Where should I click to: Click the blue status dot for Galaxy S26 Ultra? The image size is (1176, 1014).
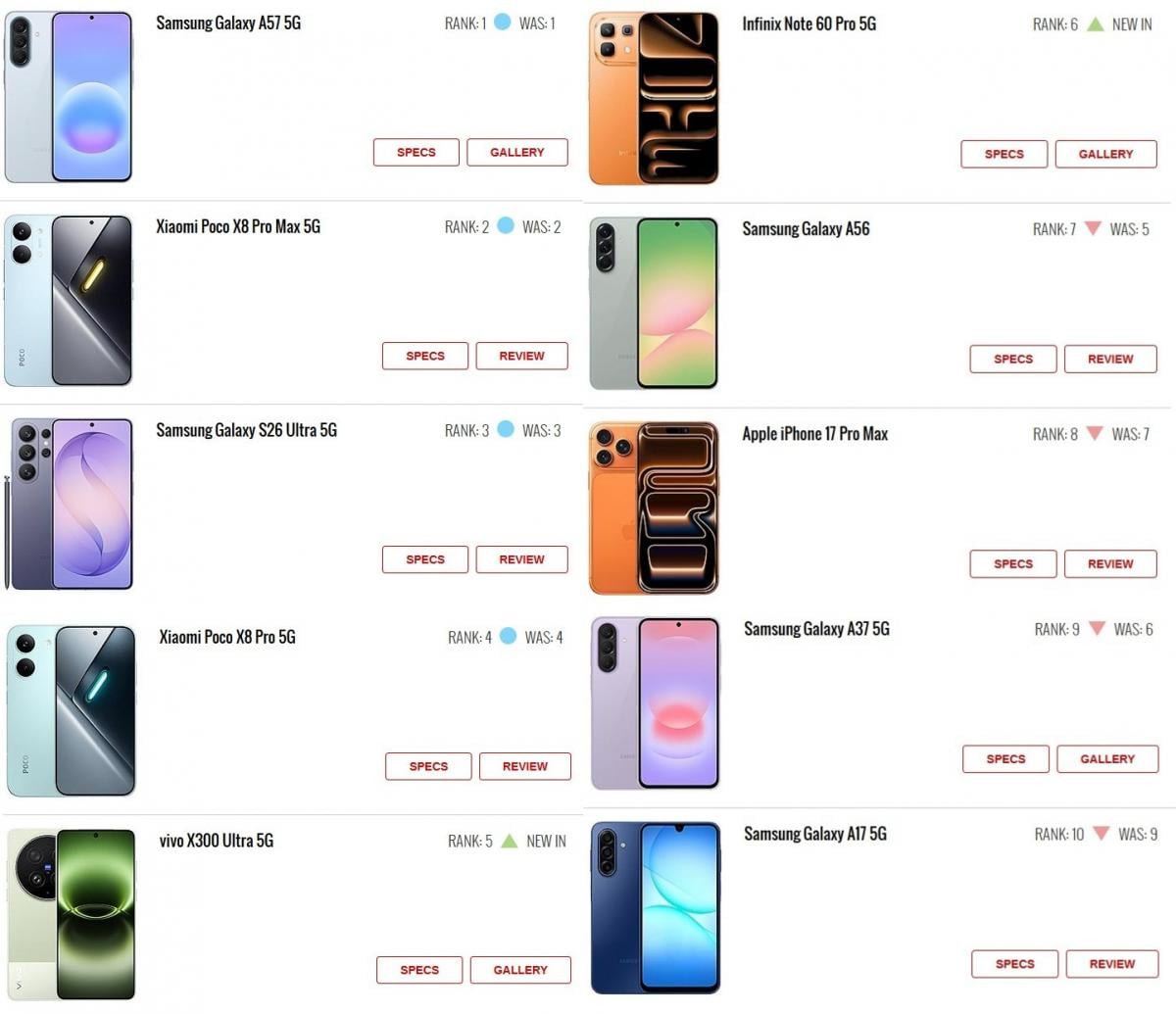pyautogui.click(x=505, y=429)
